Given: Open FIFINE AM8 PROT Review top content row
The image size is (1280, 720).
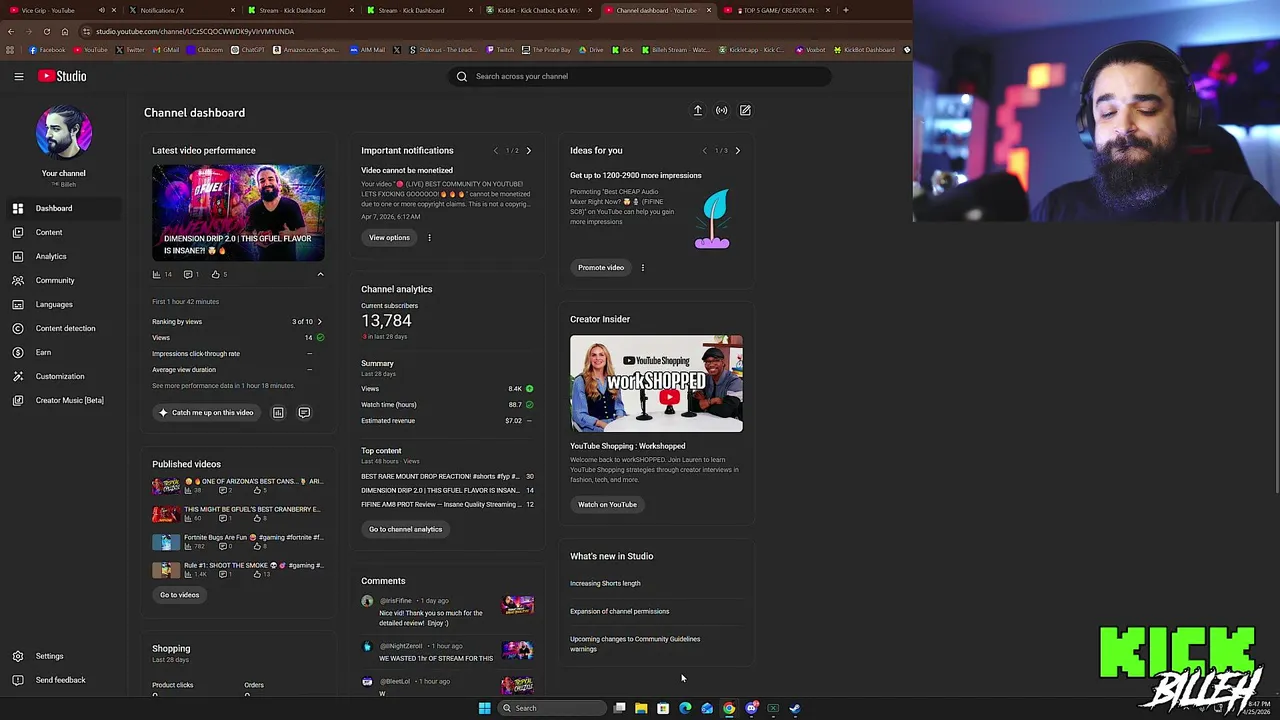Looking at the screenshot, I should 447,505.
